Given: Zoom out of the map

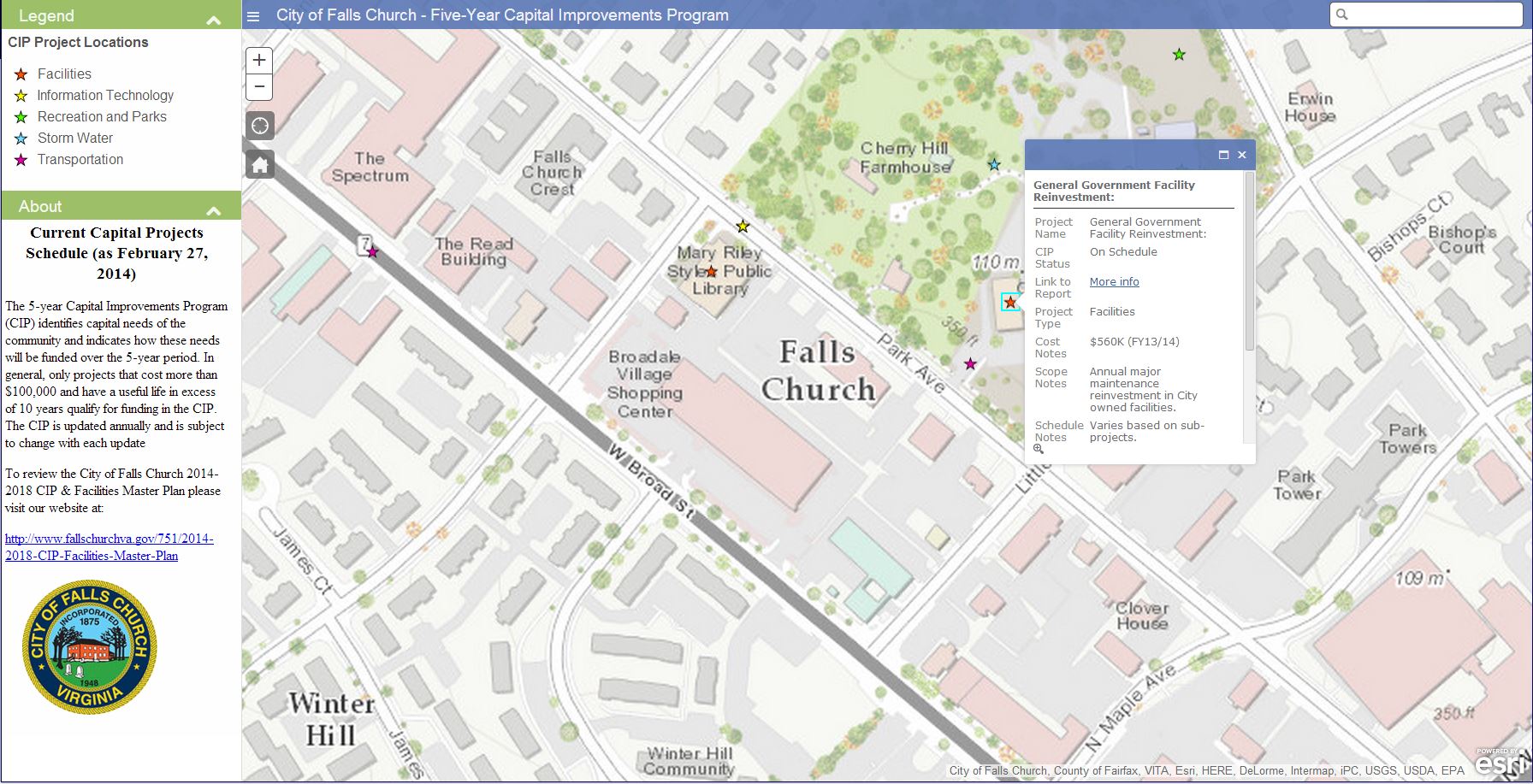Looking at the screenshot, I should pyautogui.click(x=259, y=86).
